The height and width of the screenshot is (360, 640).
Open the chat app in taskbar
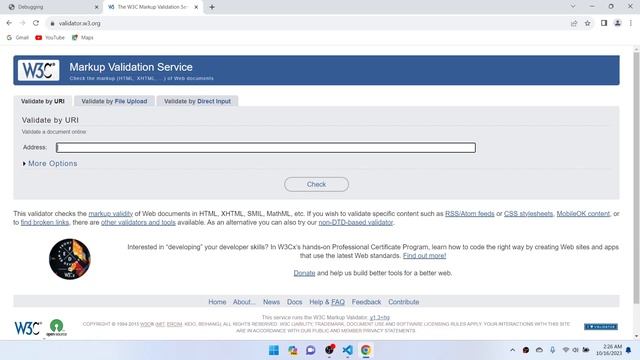311,350
